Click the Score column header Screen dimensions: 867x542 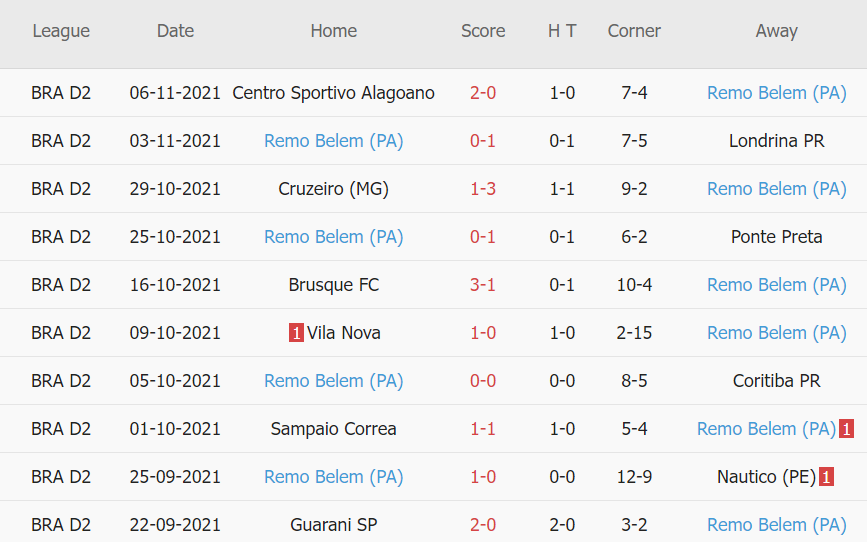pyautogui.click(x=483, y=31)
